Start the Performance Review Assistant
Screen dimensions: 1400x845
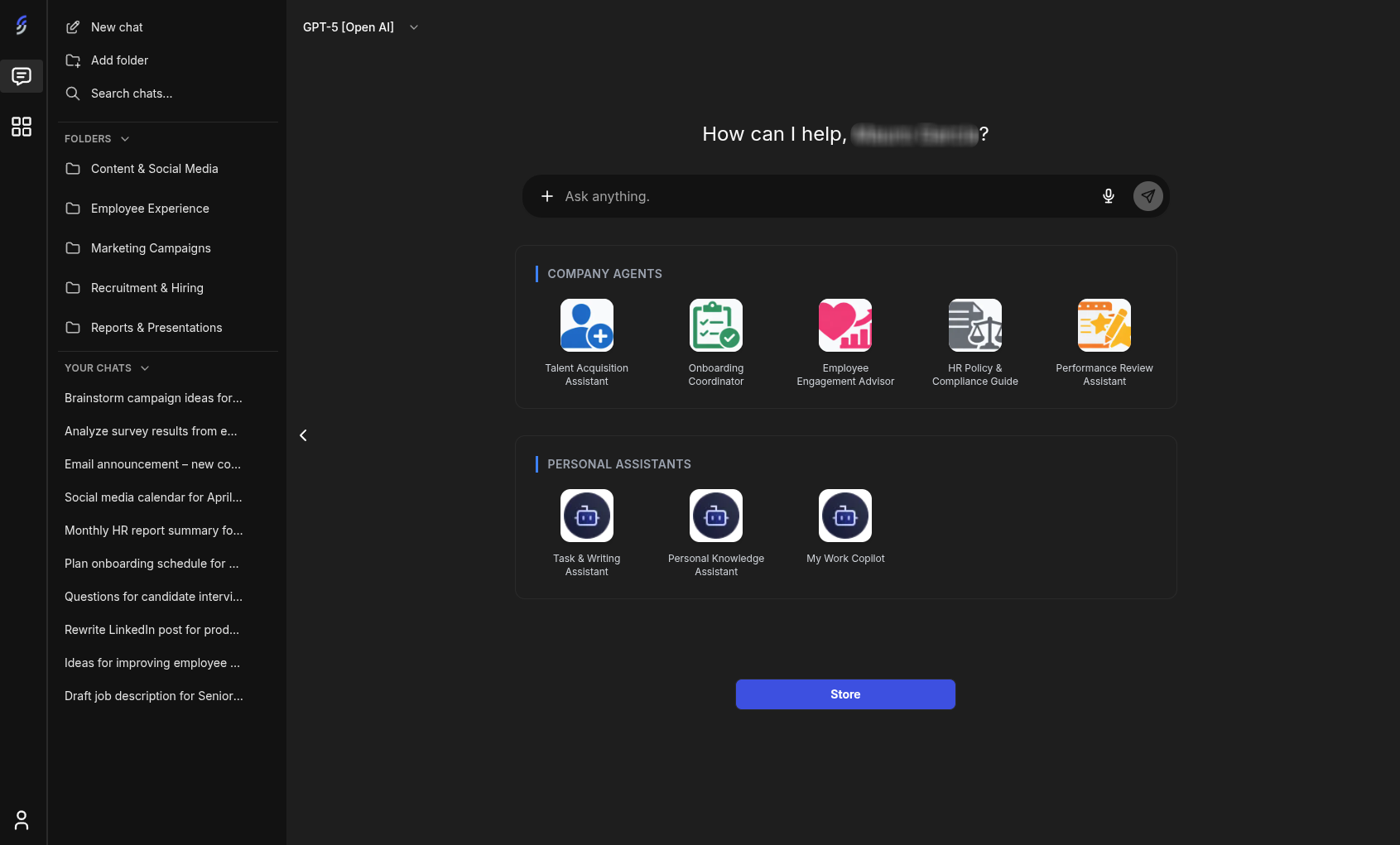pyautogui.click(x=1104, y=326)
